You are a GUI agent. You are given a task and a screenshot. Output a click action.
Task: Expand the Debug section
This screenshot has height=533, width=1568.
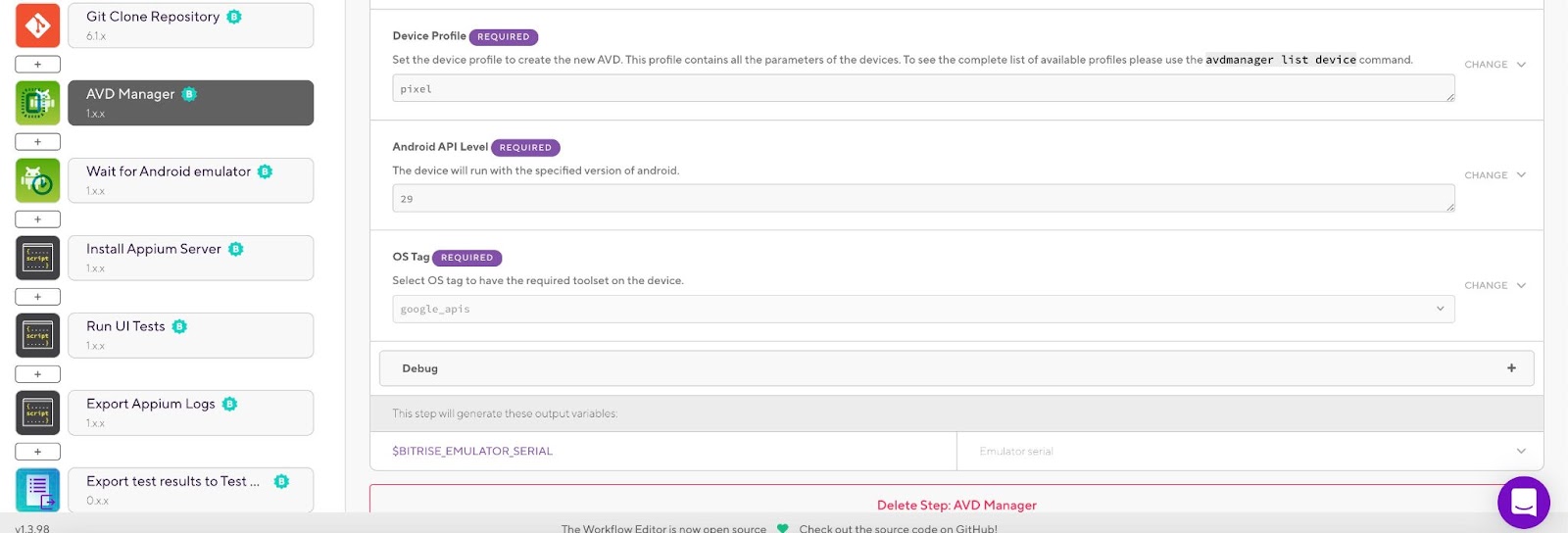[956, 368]
